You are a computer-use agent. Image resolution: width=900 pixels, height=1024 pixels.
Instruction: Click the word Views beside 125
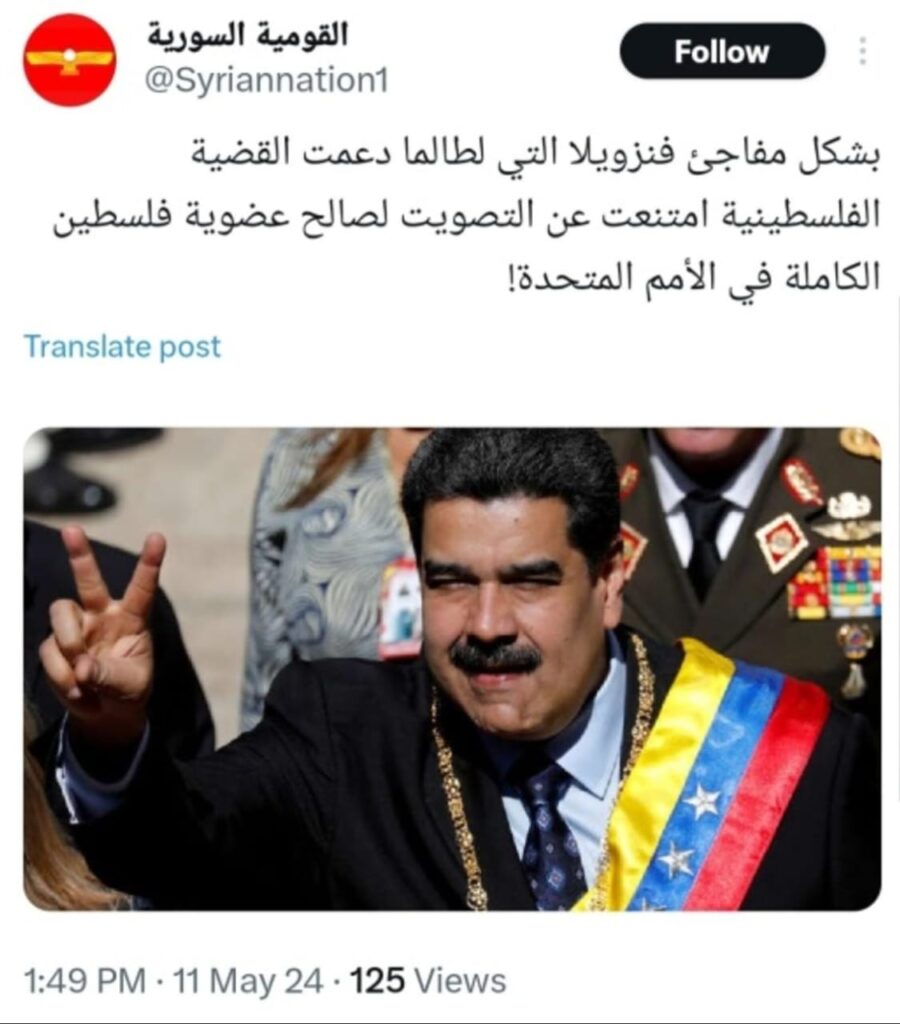point(461,981)
